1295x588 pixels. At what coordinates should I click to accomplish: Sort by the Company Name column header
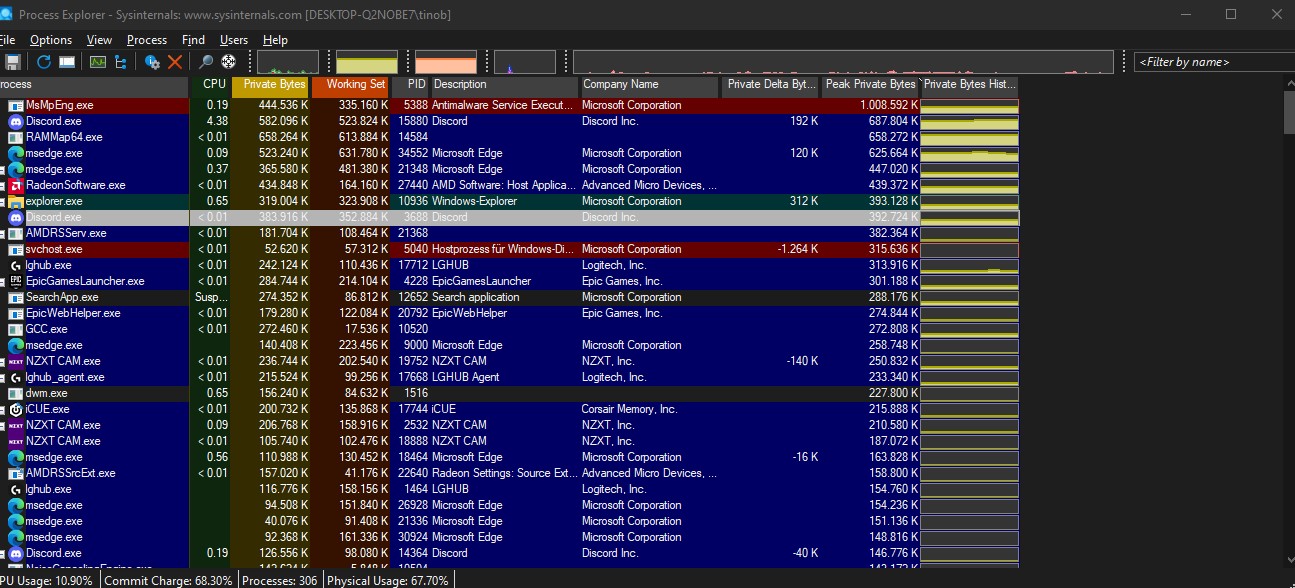point(649,86)
